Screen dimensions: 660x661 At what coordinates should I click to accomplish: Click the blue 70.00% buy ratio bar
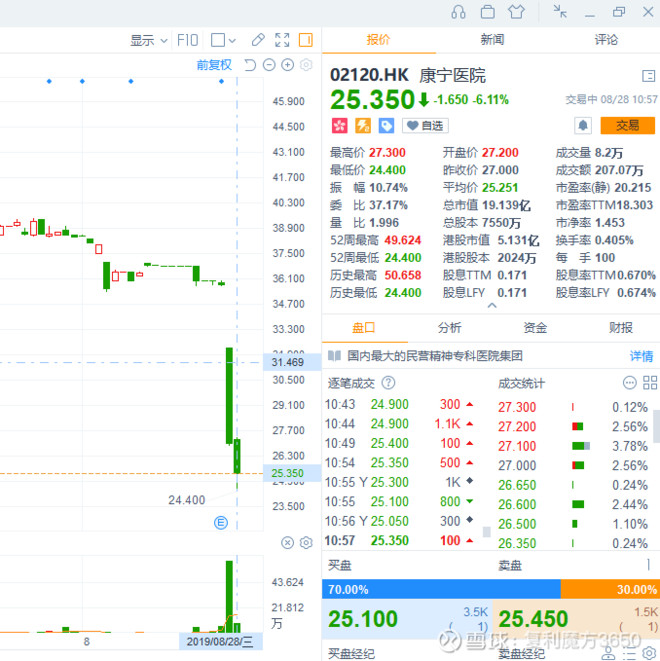tap(441, 589)
